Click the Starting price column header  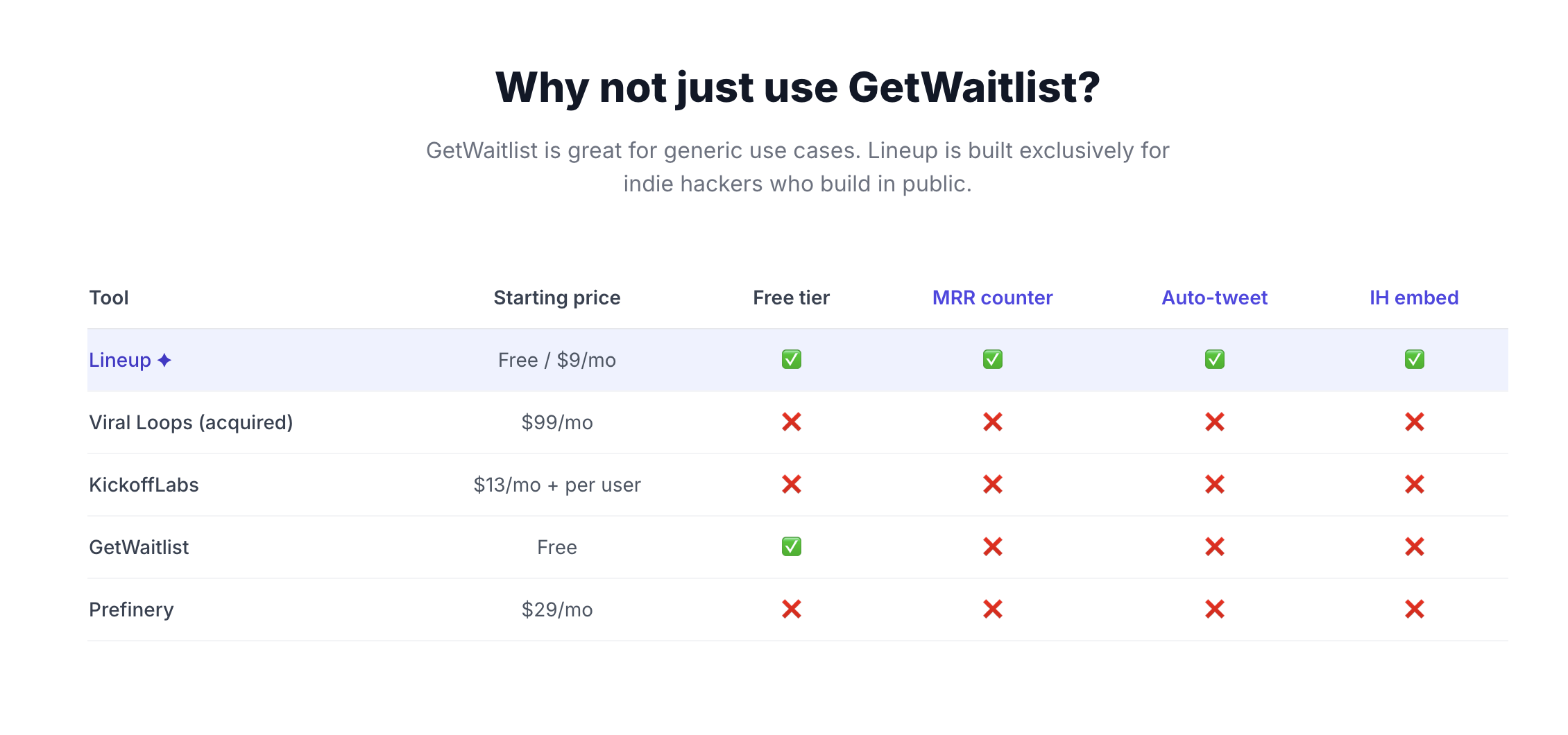tap(556, 297)
